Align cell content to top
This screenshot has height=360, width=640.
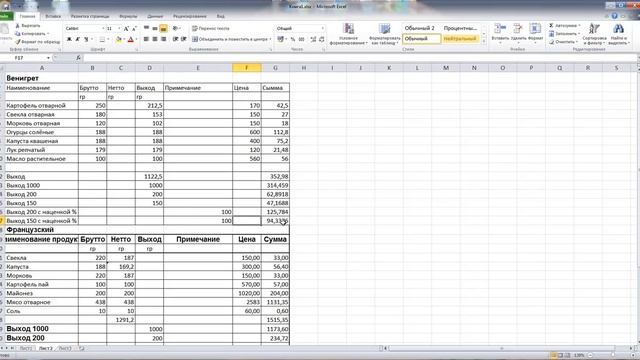coord(146,29)
